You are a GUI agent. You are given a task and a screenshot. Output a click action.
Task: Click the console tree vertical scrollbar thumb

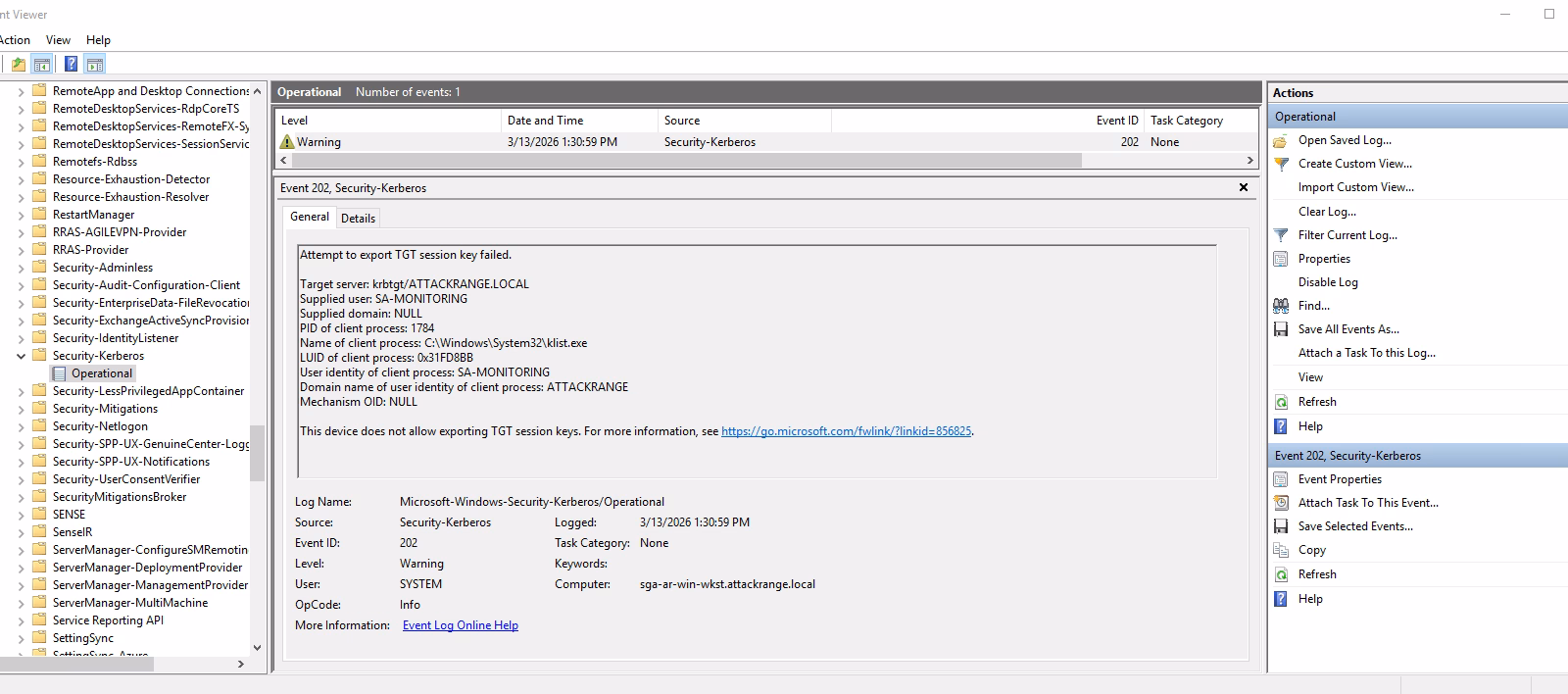click(257, 453)
